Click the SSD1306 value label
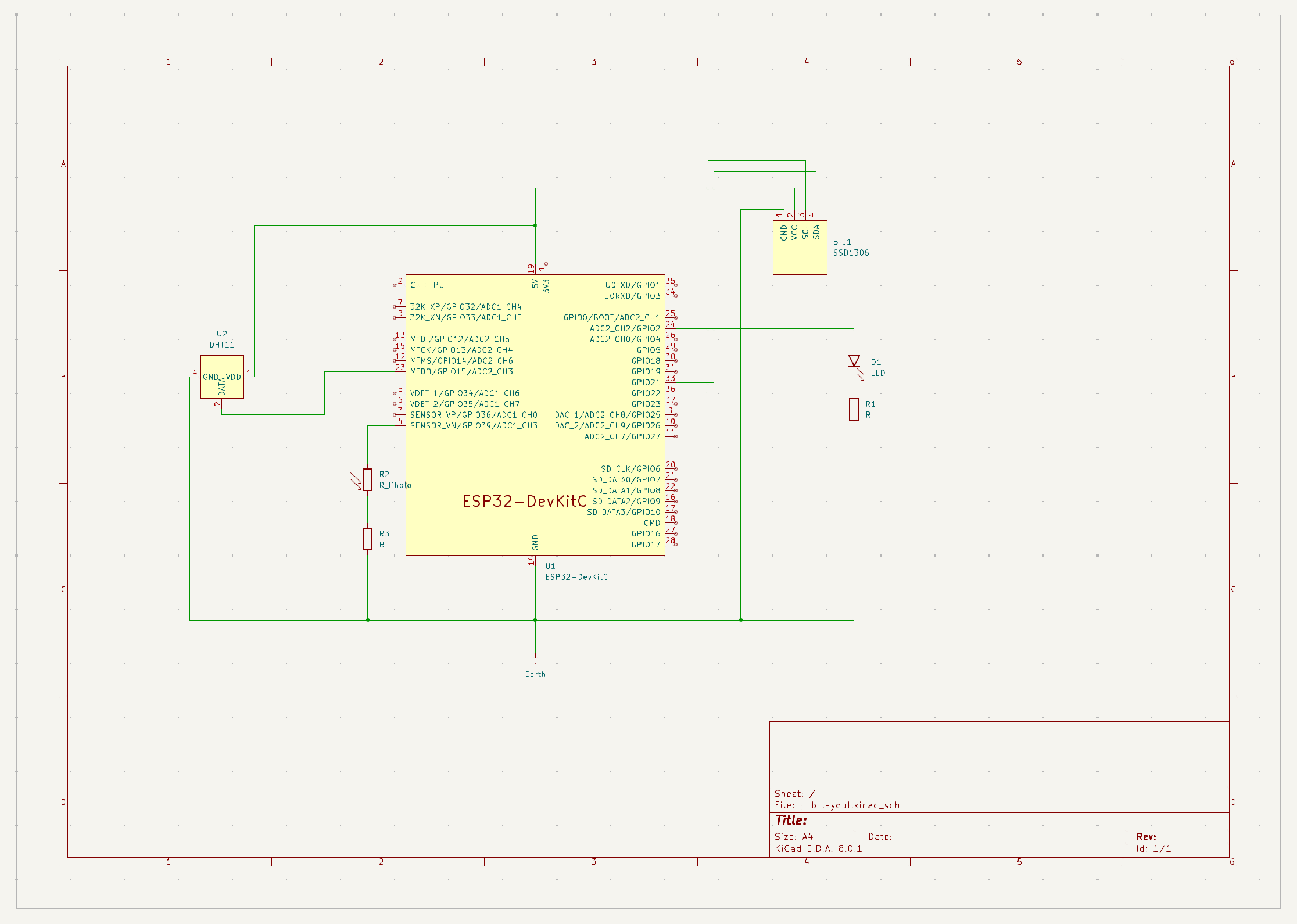Screen dimensions: 1297x924 [x=851, y=253]
